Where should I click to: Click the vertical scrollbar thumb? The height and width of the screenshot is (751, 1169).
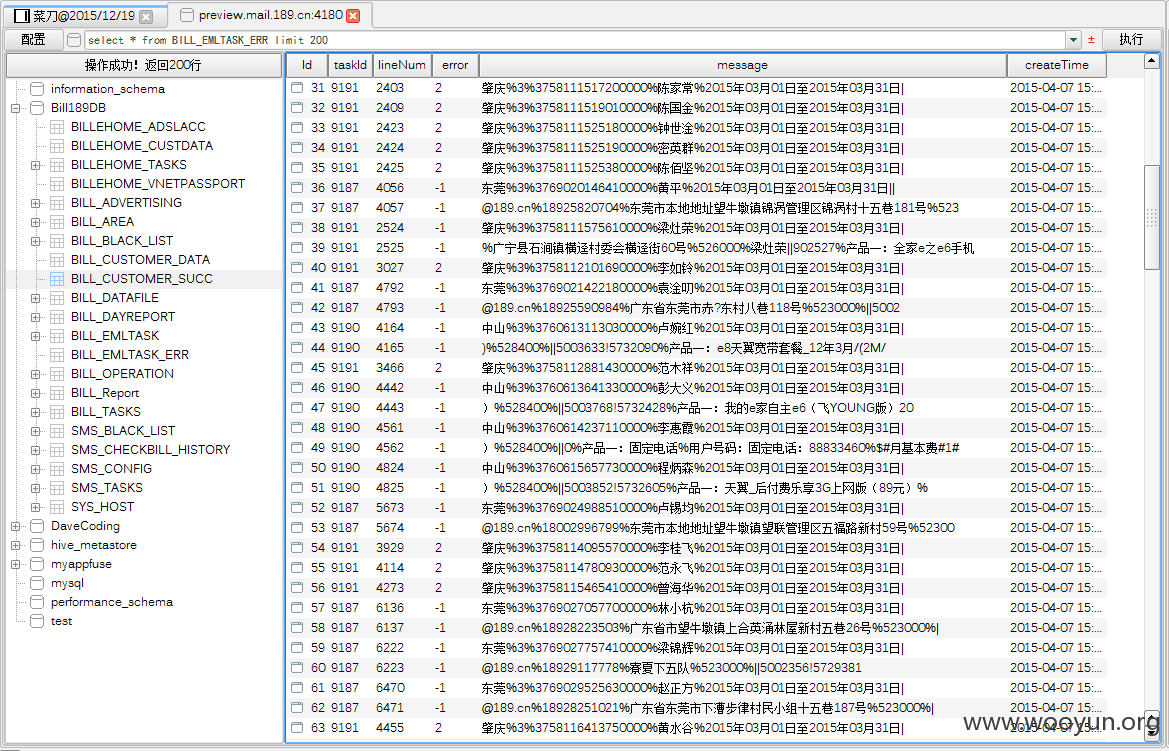[1152, 216]
